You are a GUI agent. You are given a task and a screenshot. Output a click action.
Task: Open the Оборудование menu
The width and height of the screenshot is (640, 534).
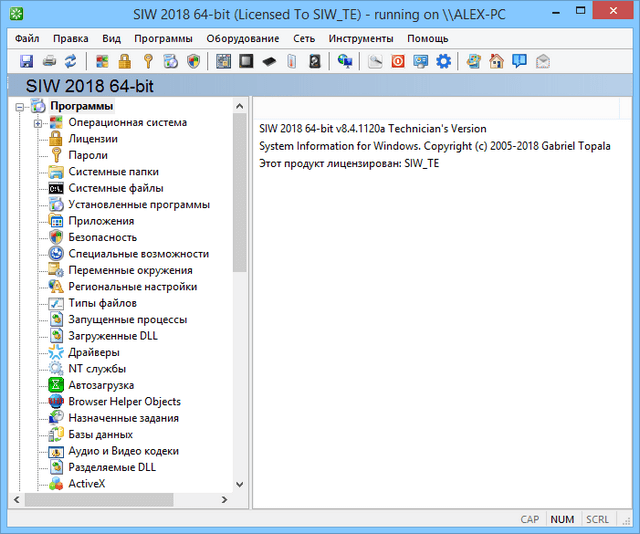[x=243, y=38]
